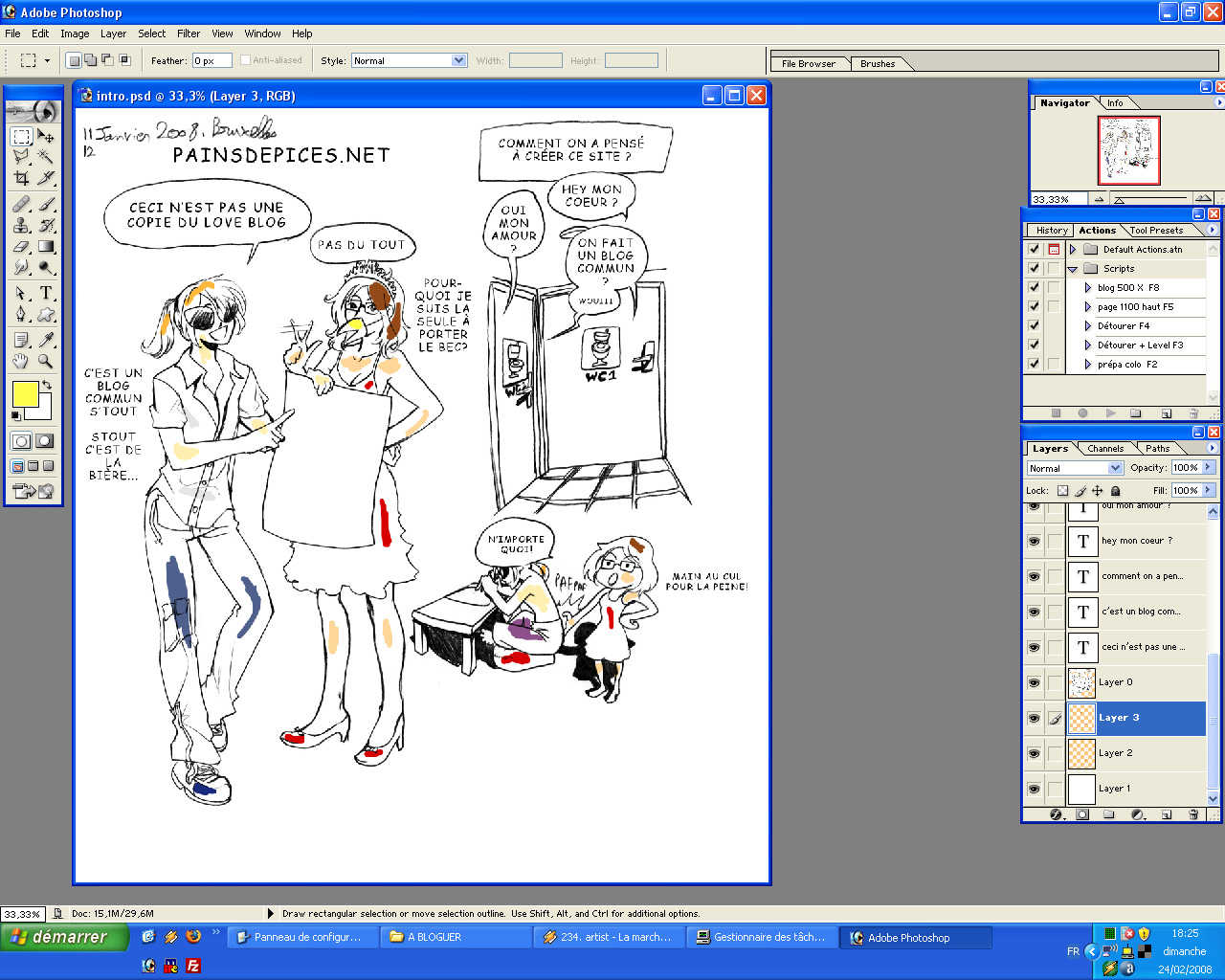Viewport: 1225px width, 980px height.
Task: Select the Dodge tool
Action: pos(45,268)
